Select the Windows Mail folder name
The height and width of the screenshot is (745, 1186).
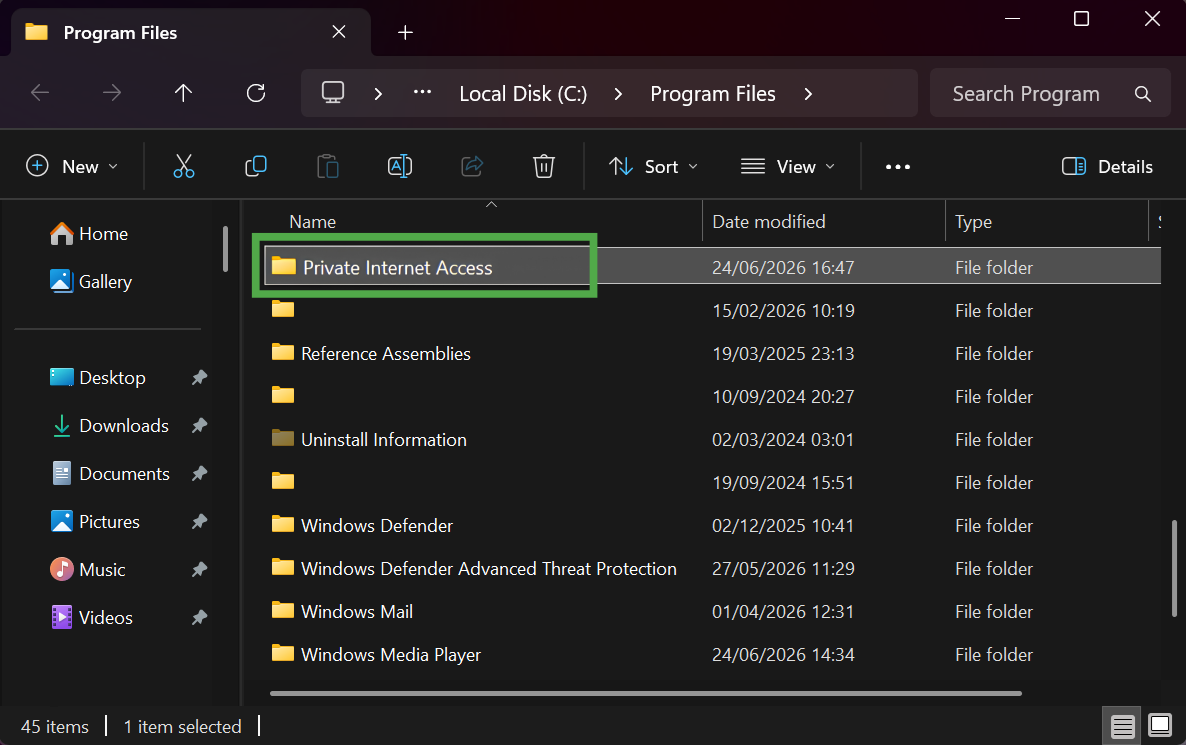coord(357,611)
